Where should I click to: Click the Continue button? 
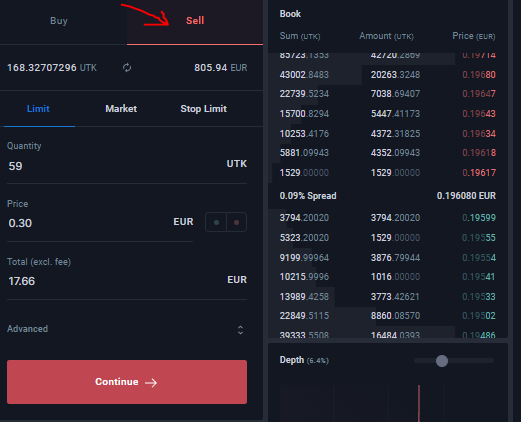[127, 382]
